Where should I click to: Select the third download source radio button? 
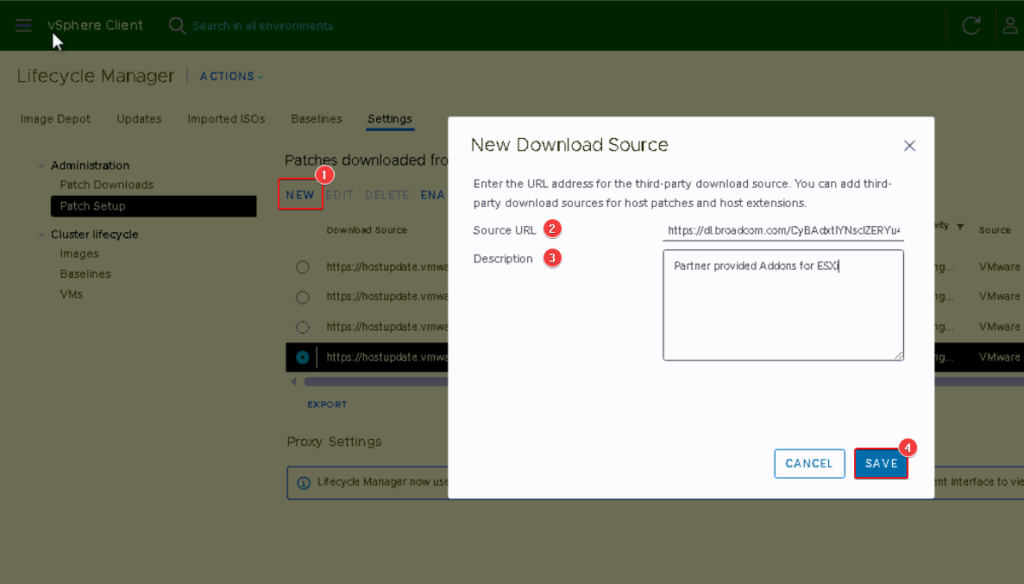(303, 327)
